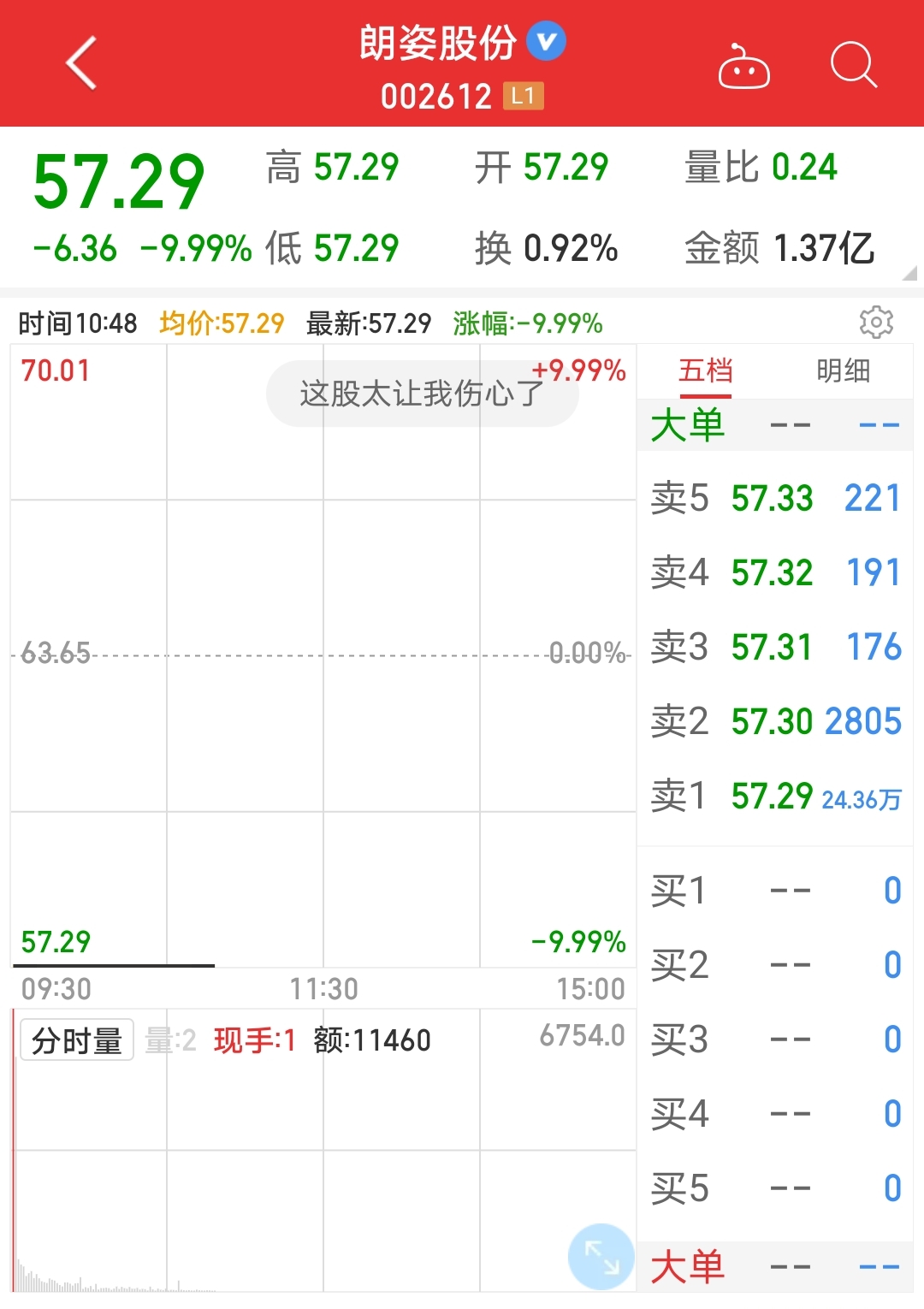This screenshot has height=1309, width=924.
Task: Switch to the 明细 tab
Action: (843, 371)
